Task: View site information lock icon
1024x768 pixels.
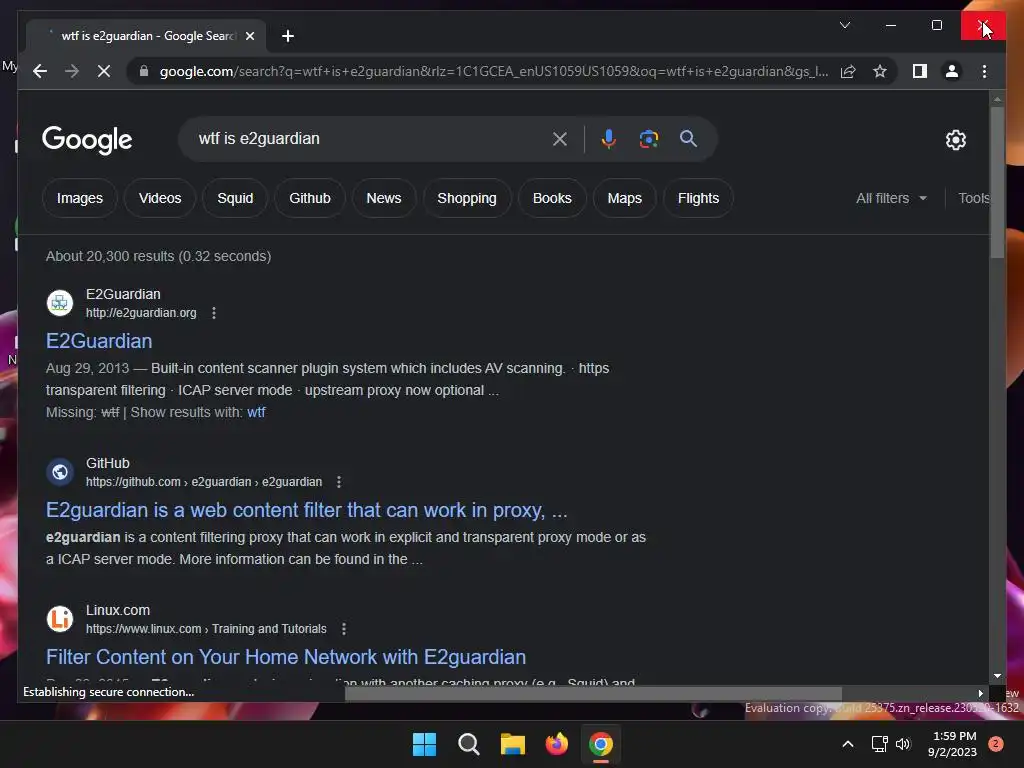Action: point(144,71)
